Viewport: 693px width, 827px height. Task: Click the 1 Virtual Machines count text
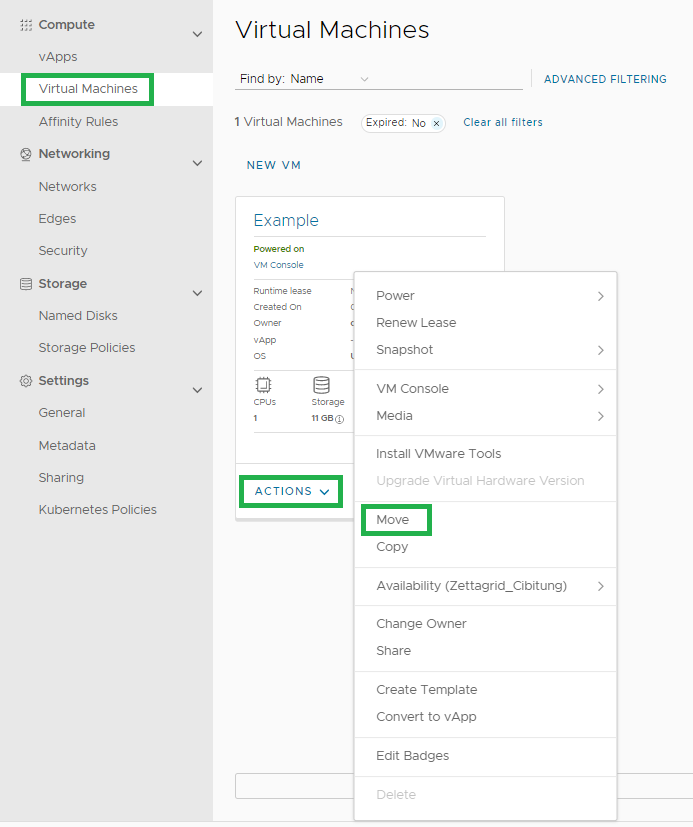point(288,122)
